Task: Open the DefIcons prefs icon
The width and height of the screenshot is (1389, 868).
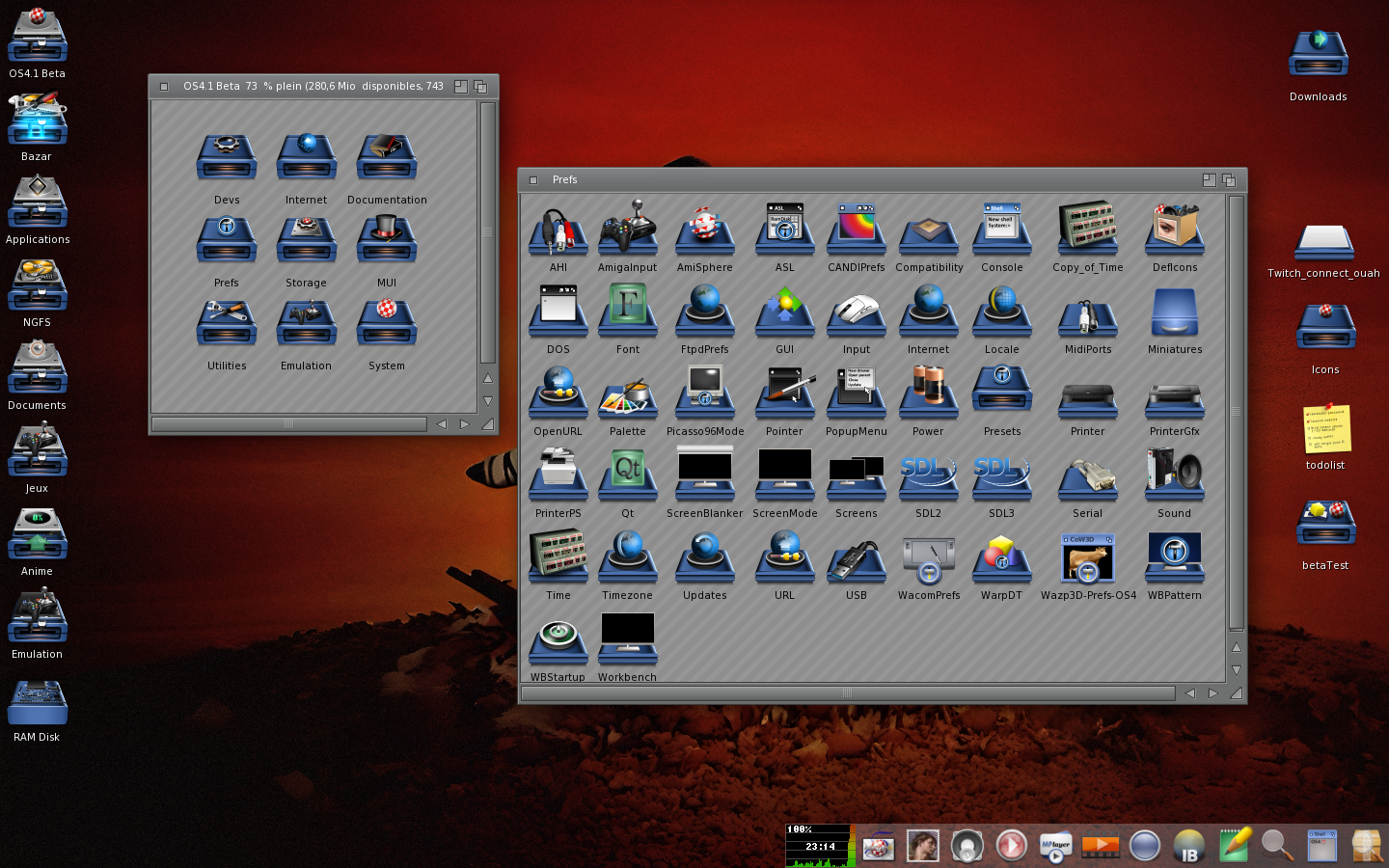Action: (1174, 230)
